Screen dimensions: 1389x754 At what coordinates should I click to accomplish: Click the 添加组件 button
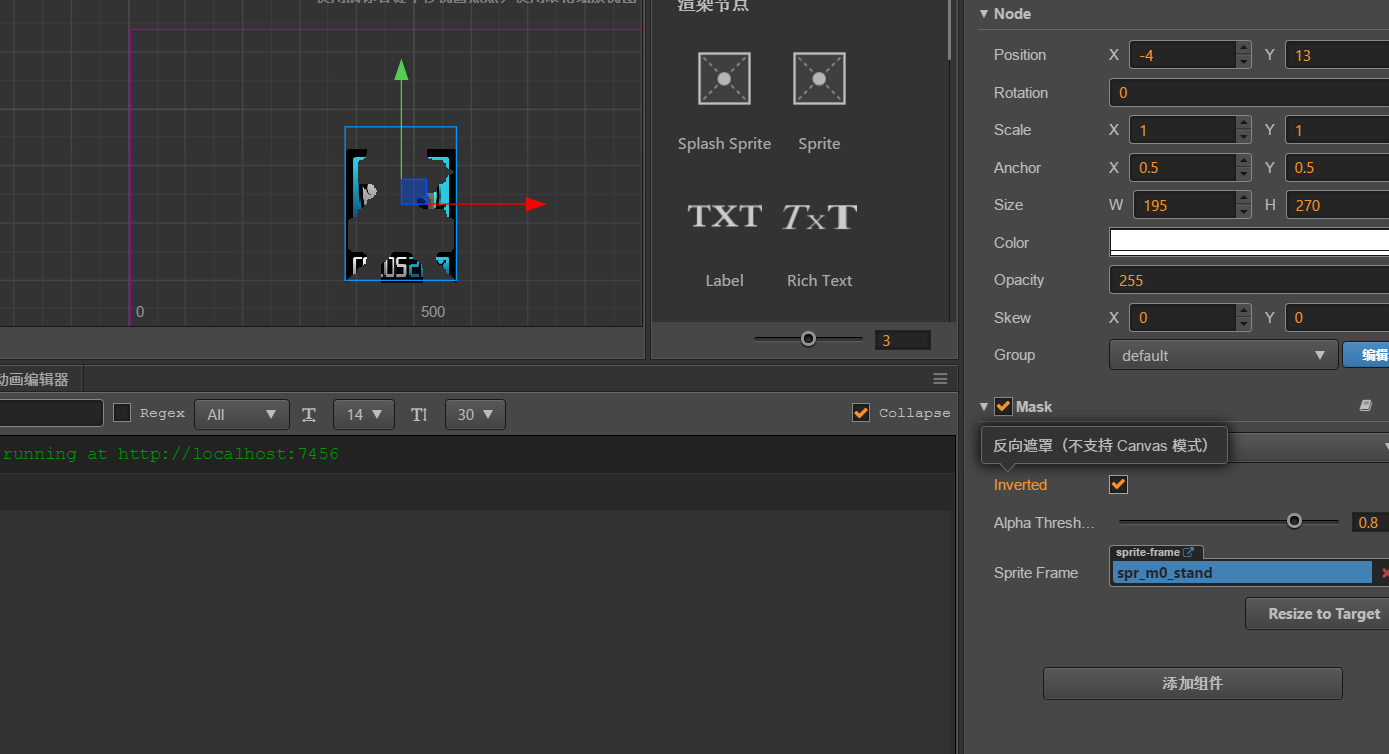1191,683
